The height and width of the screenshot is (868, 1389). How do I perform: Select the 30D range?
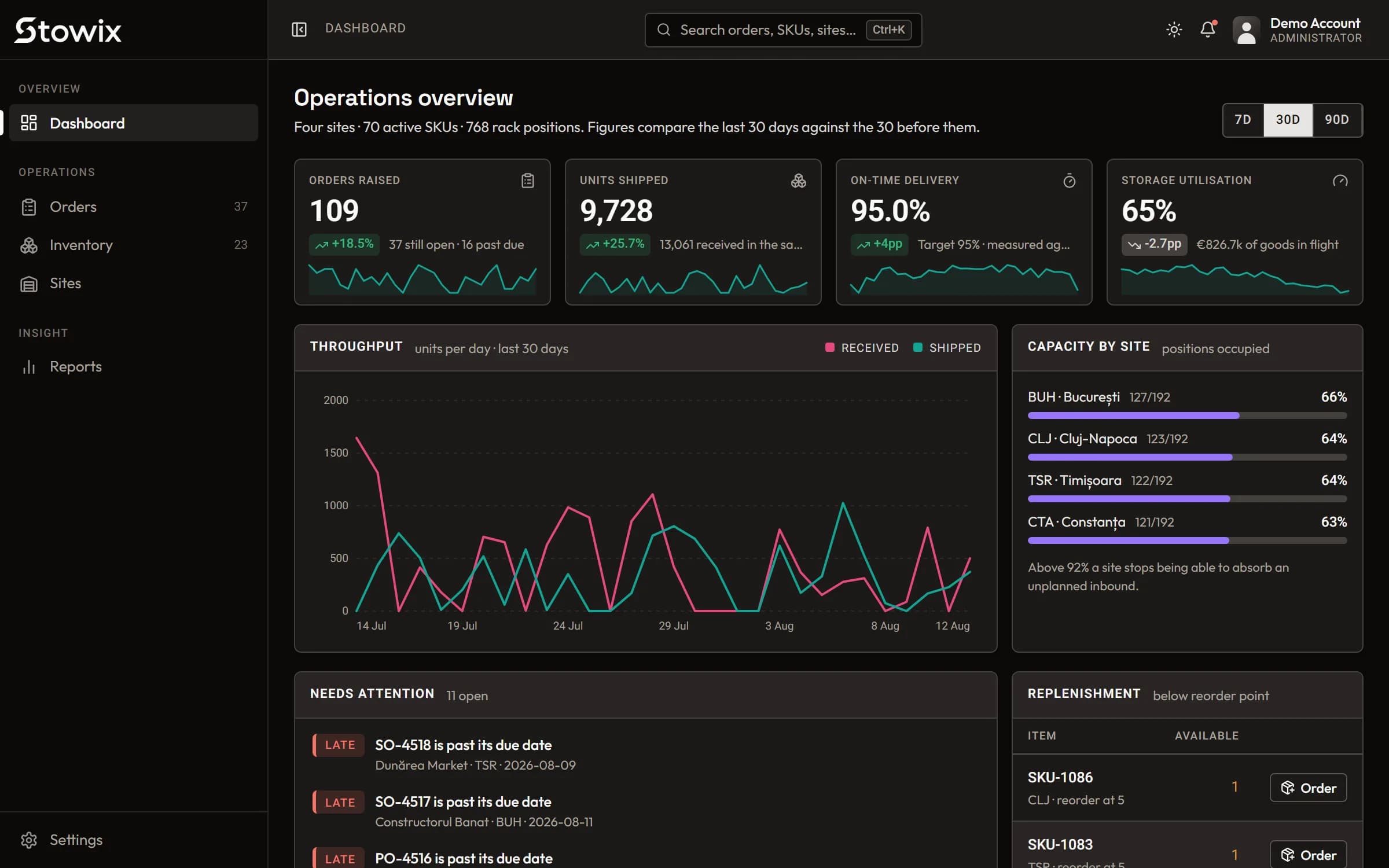(1288, 120)
